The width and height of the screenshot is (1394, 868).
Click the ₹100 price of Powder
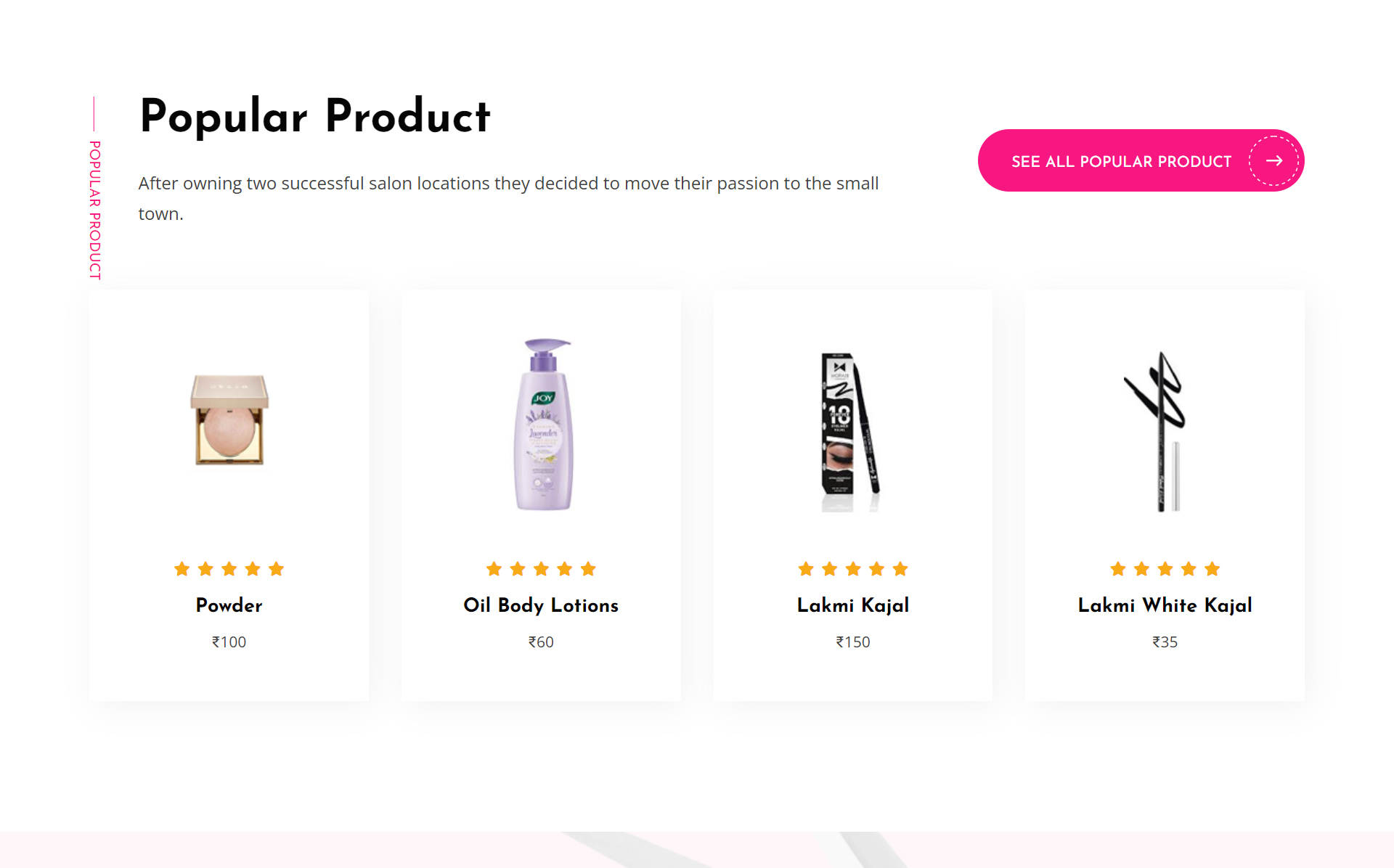click(229, 642)
